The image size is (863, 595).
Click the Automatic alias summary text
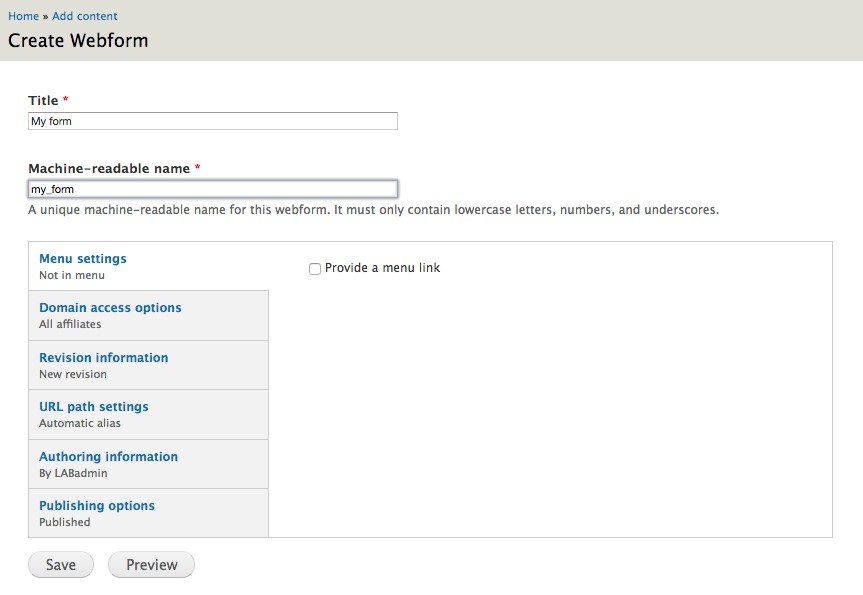[x=79, y=423]
